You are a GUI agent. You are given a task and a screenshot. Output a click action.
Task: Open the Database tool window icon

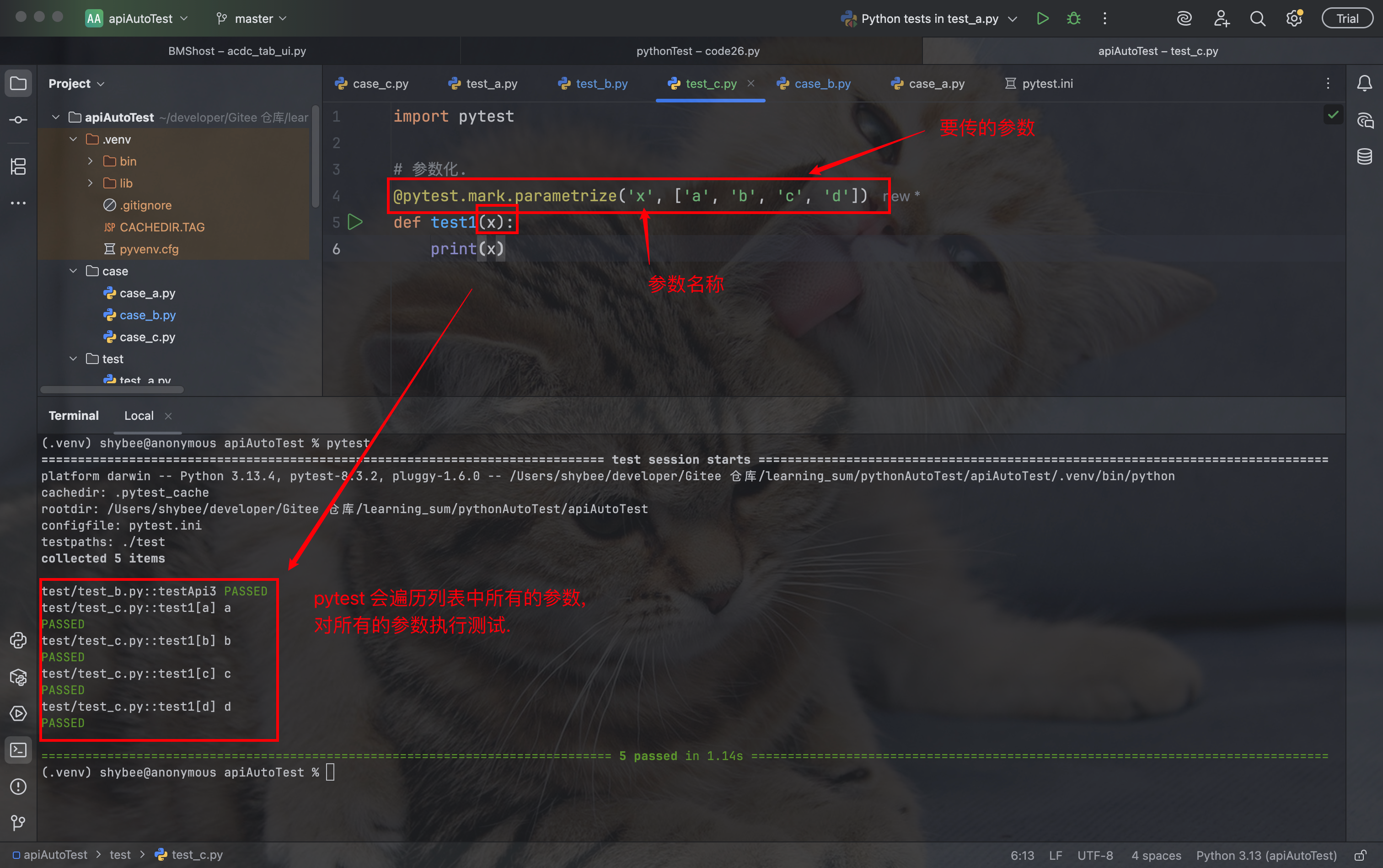pos(1365,156)
